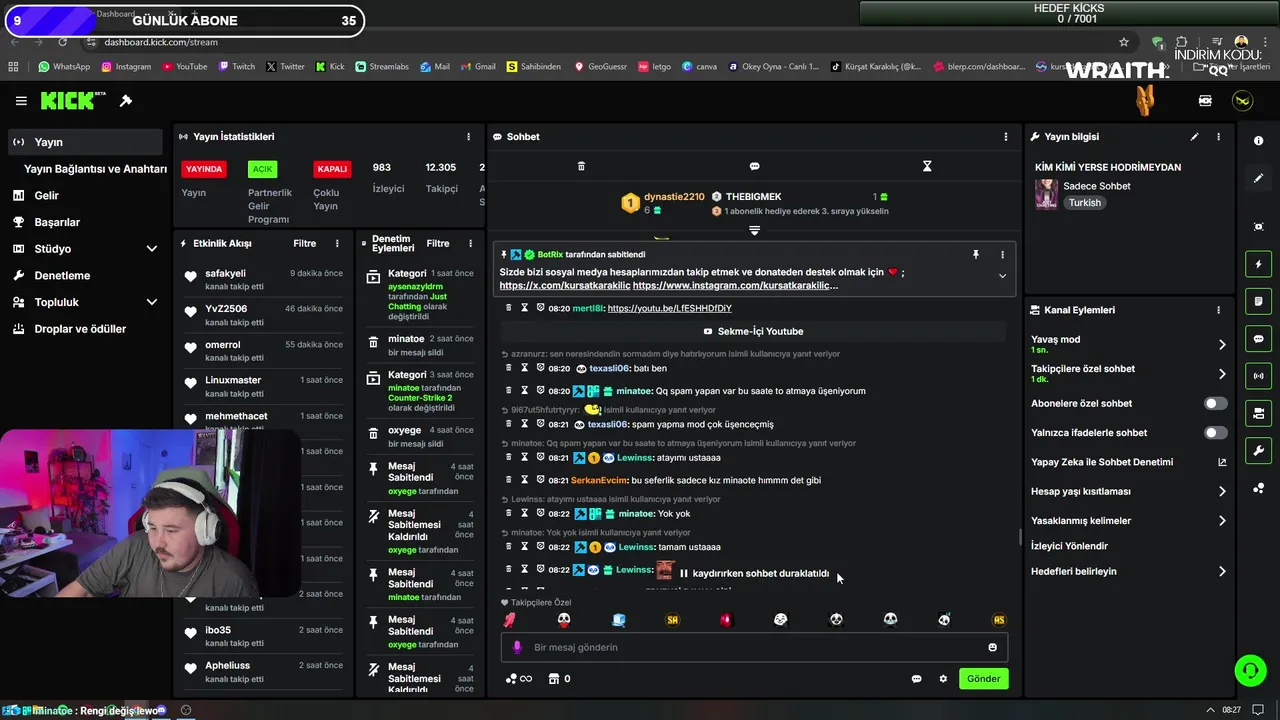Viewport: 1280px width, 720px height.
Task: Open the Yayın bilgisi three-dot menu
Action: click(1218, 137)
